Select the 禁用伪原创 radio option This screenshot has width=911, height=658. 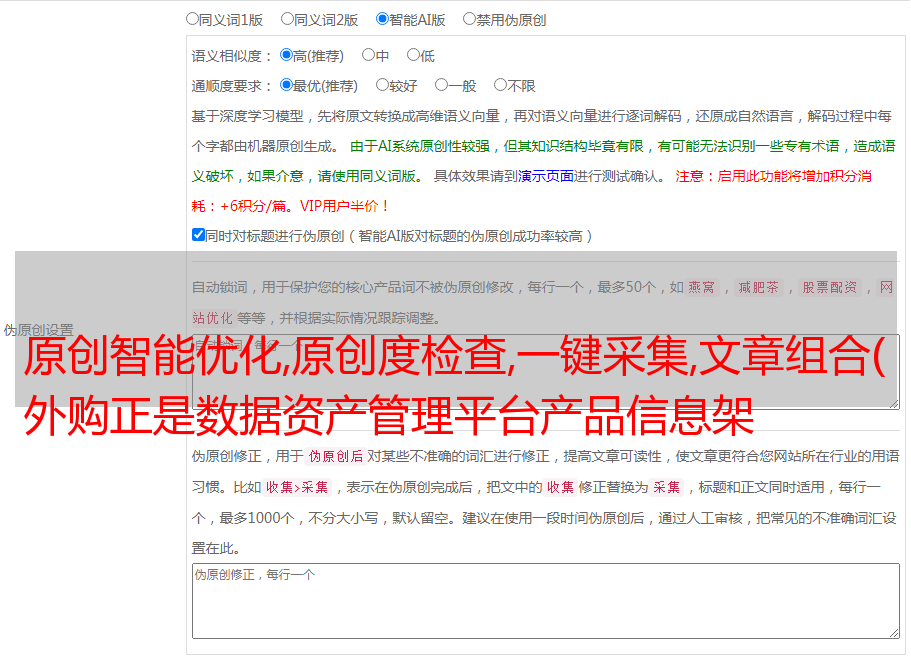[x=469, y=19]
